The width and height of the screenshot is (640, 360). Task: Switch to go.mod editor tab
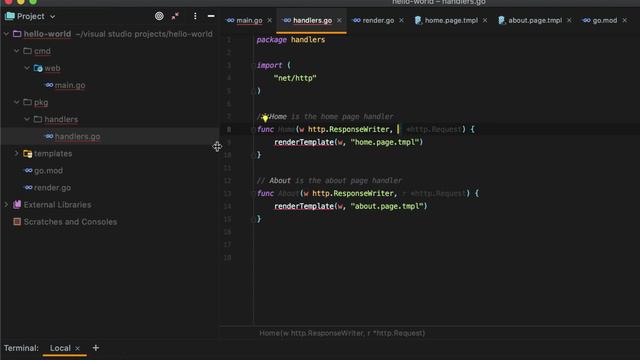[604, 20]
